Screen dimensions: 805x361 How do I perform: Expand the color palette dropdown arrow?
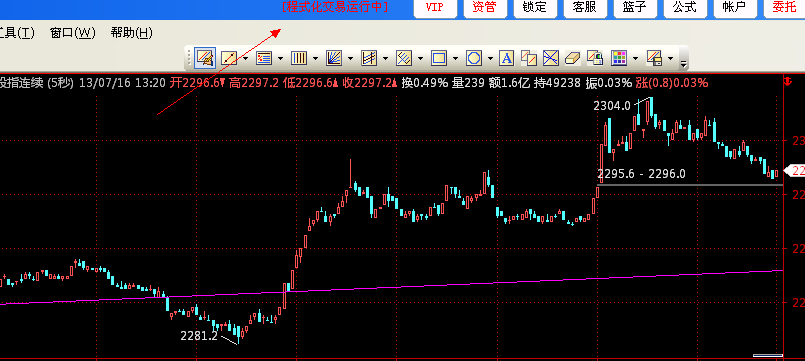pyautogui.click(x=636, y=59)
